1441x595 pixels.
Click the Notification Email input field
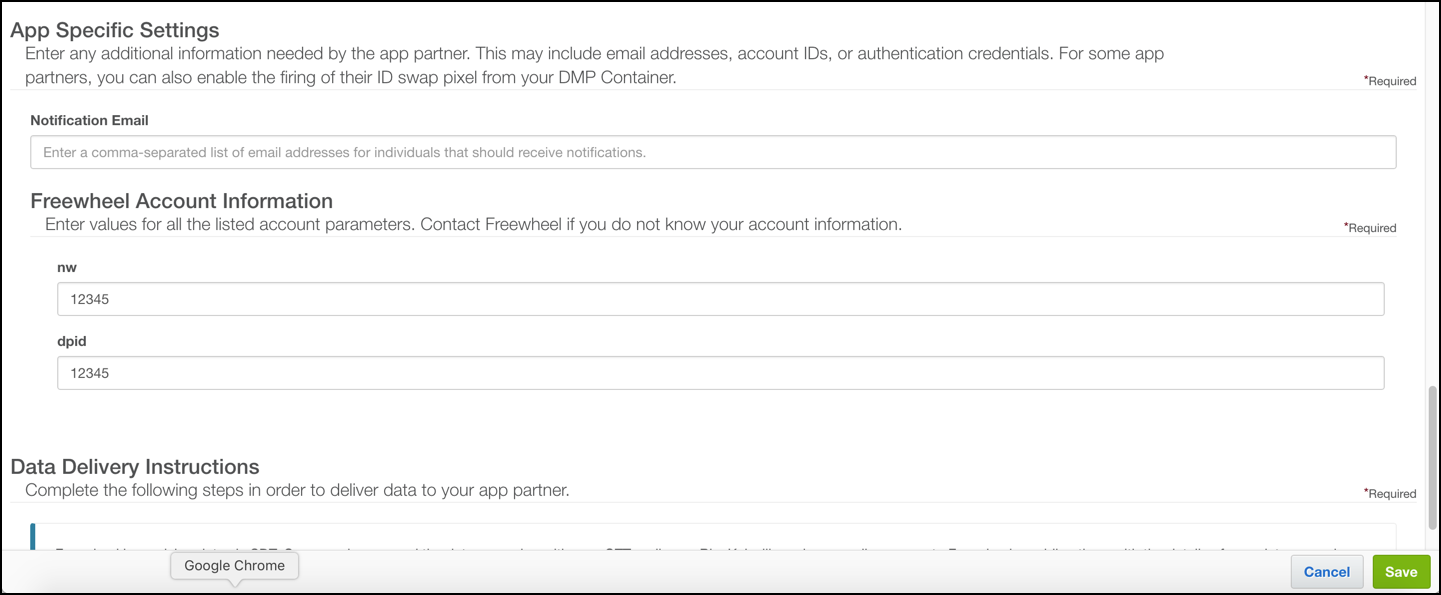click(712, 152)
